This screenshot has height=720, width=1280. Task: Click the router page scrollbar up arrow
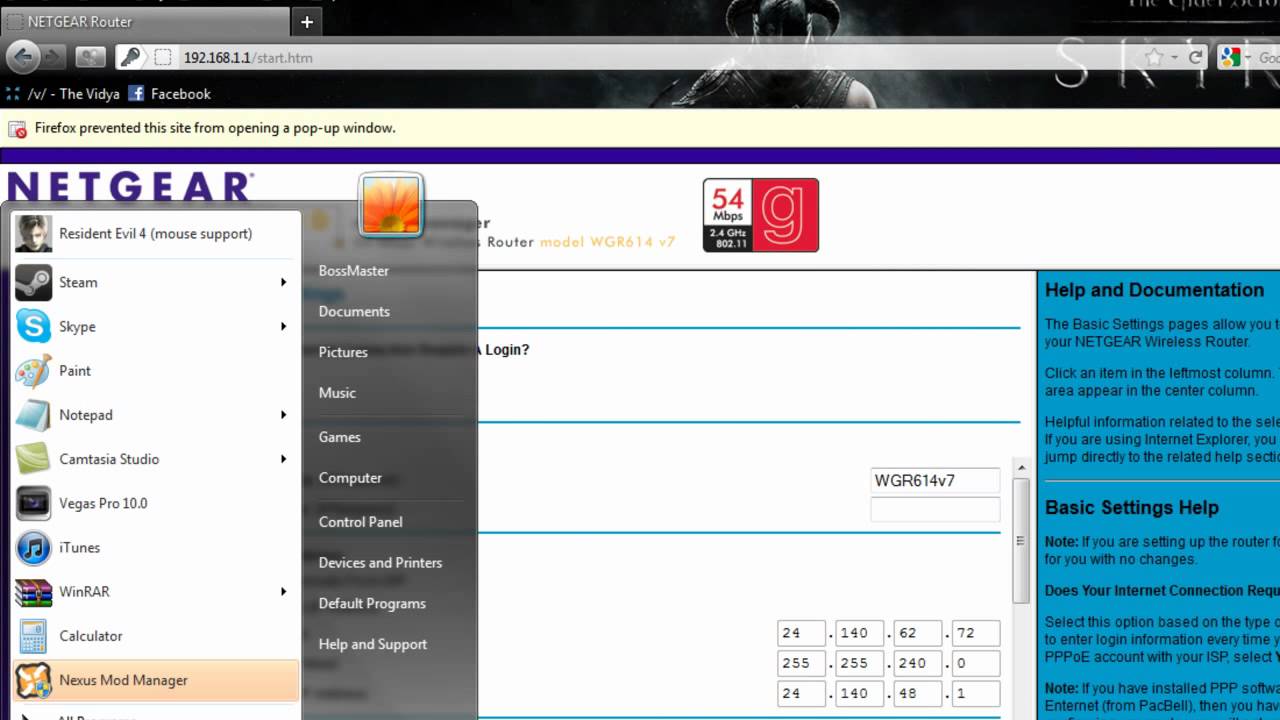tap(1020, 467)
